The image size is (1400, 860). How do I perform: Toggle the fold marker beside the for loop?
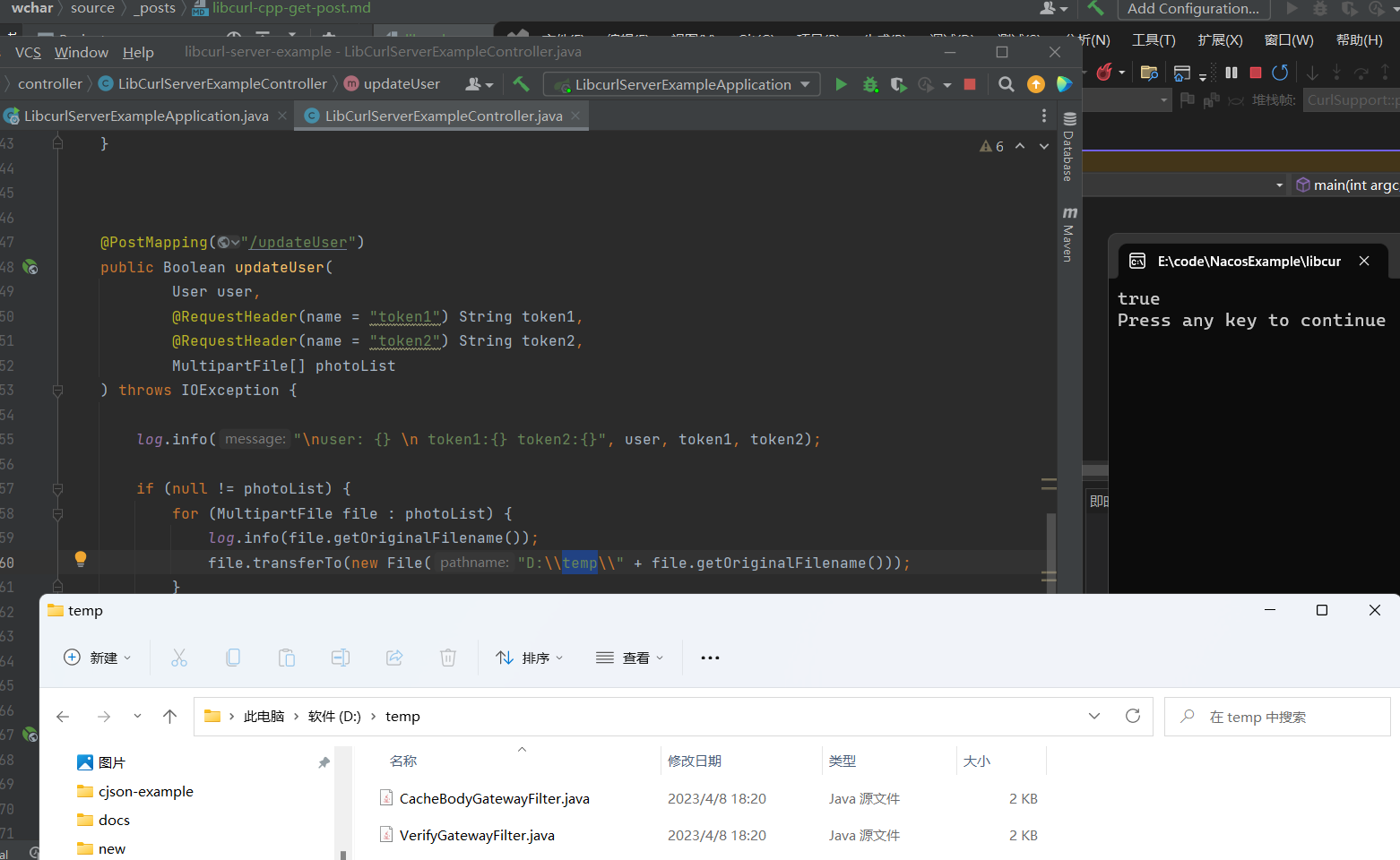57,514
